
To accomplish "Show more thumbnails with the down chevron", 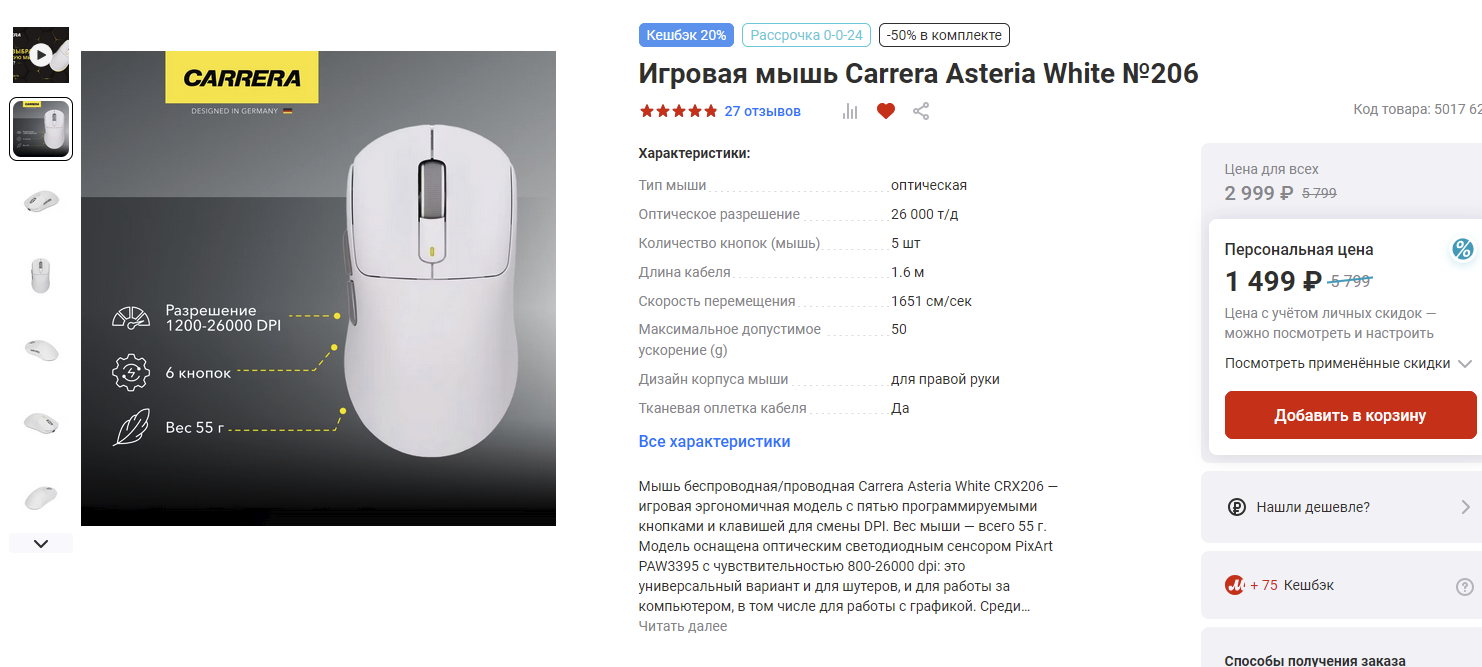I will pos(41,544).
